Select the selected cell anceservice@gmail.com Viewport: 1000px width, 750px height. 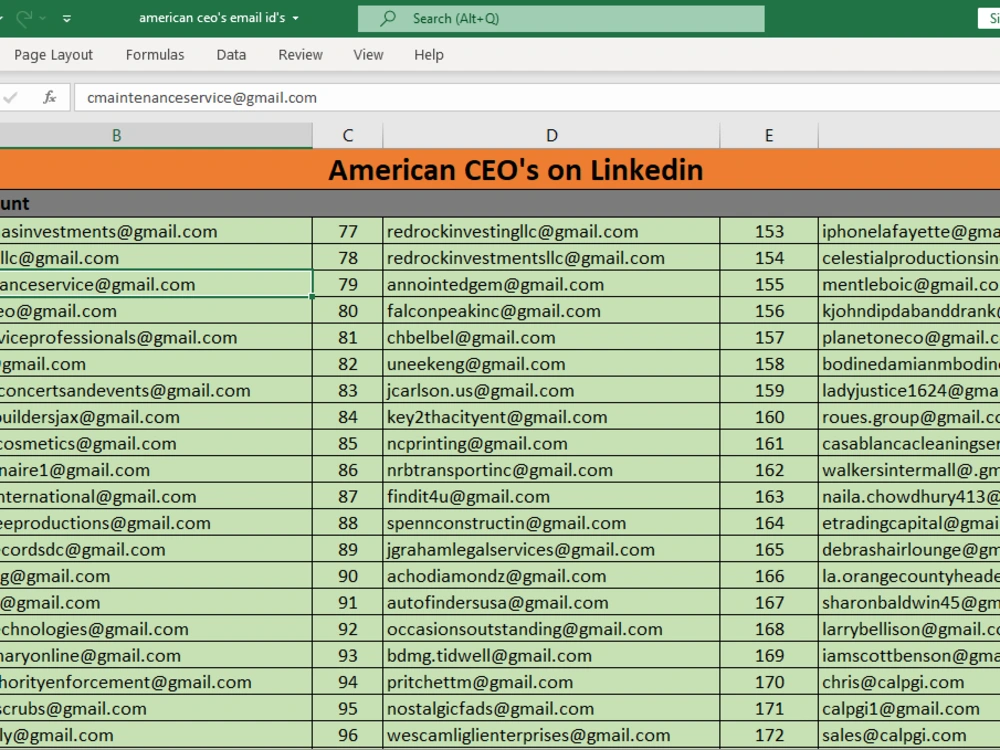(156, 284)
